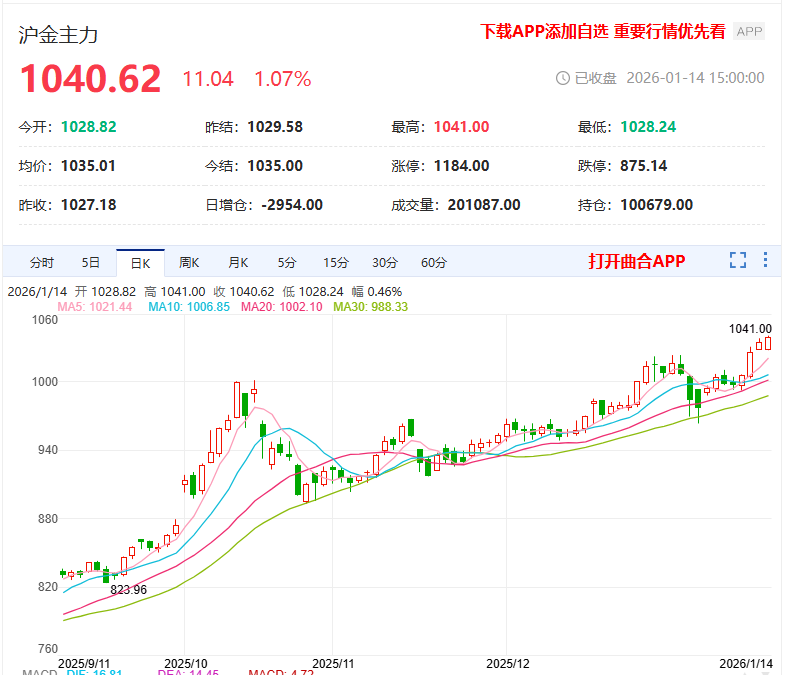Click the 日增仓 value -2954.00
Image resolution: width=785 pixels, height=675 pixels.
click(292, 205)
